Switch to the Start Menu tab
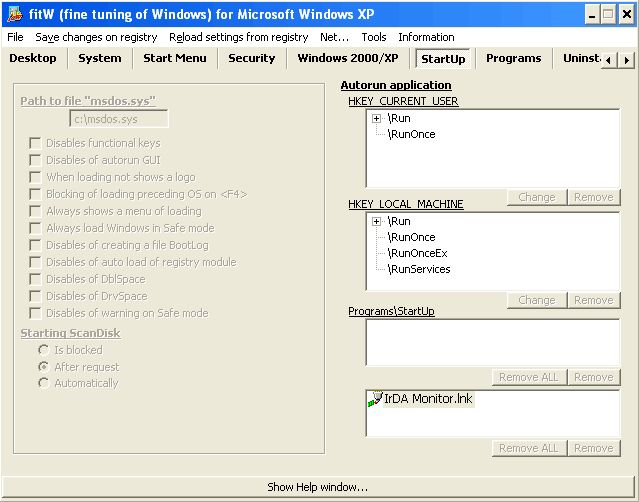This screenshot has height=502, width=639. [x=175, y=58]
